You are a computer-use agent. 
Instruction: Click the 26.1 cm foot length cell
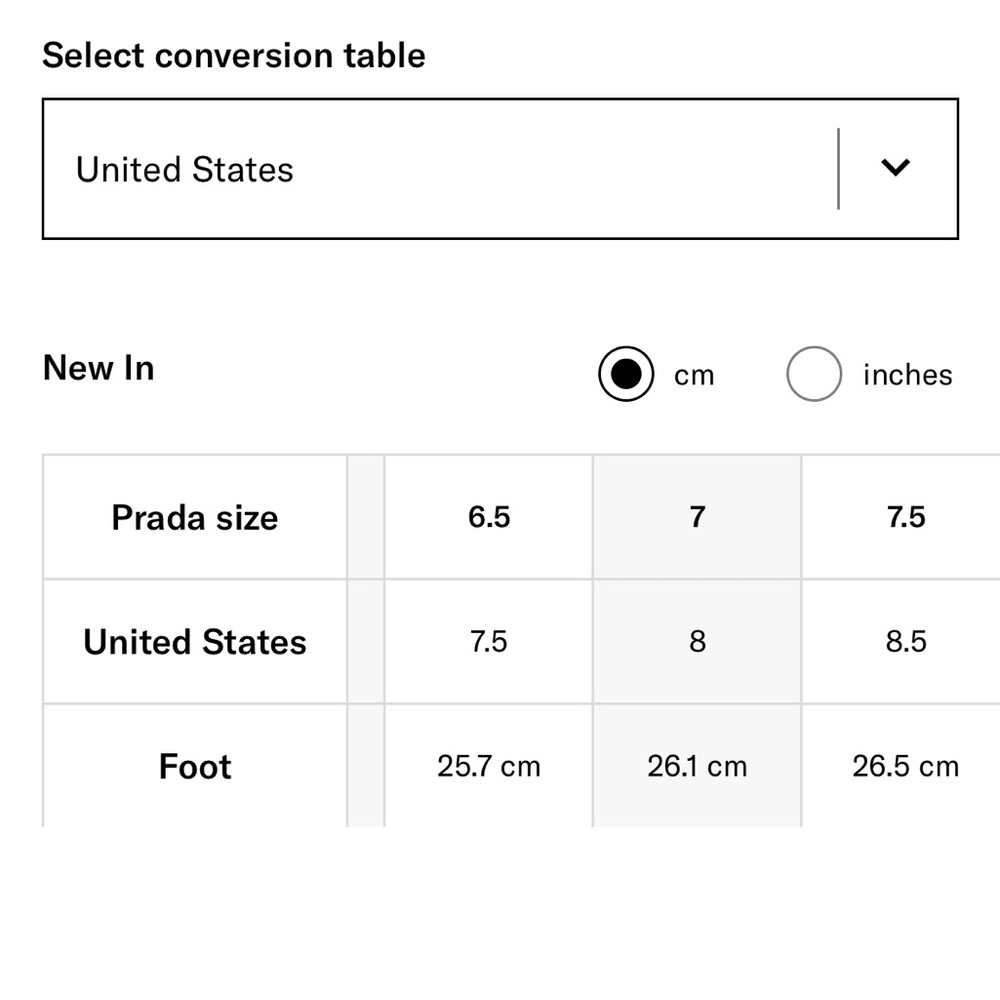(x=697, y=766)
